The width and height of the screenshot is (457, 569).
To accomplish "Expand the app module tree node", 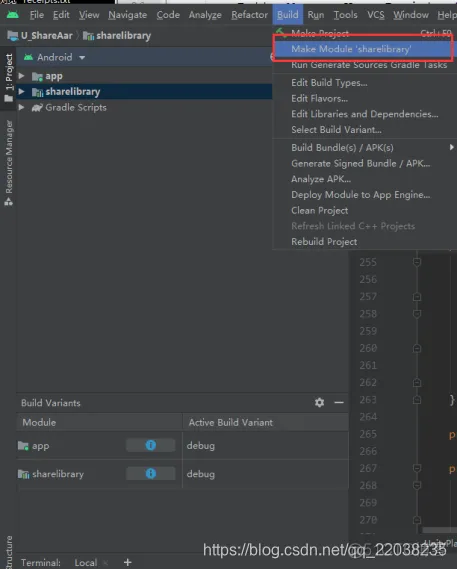I will coord(21,76).
